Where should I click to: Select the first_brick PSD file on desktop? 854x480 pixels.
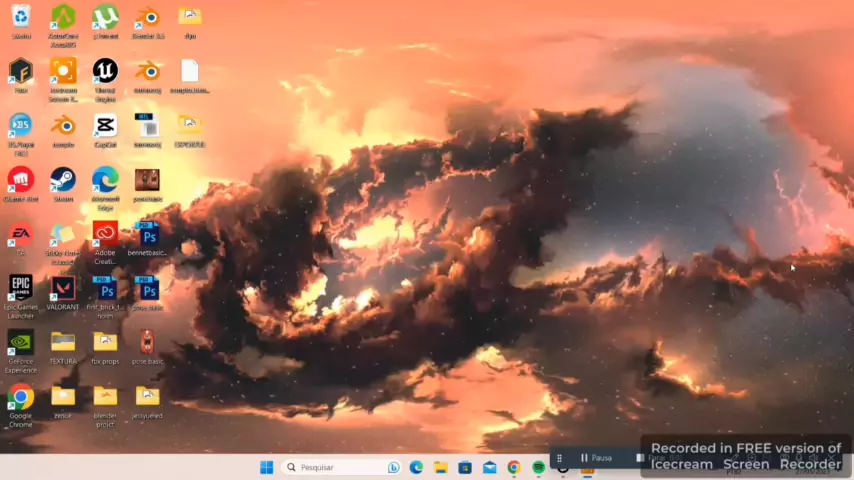[x=105, y=297]
